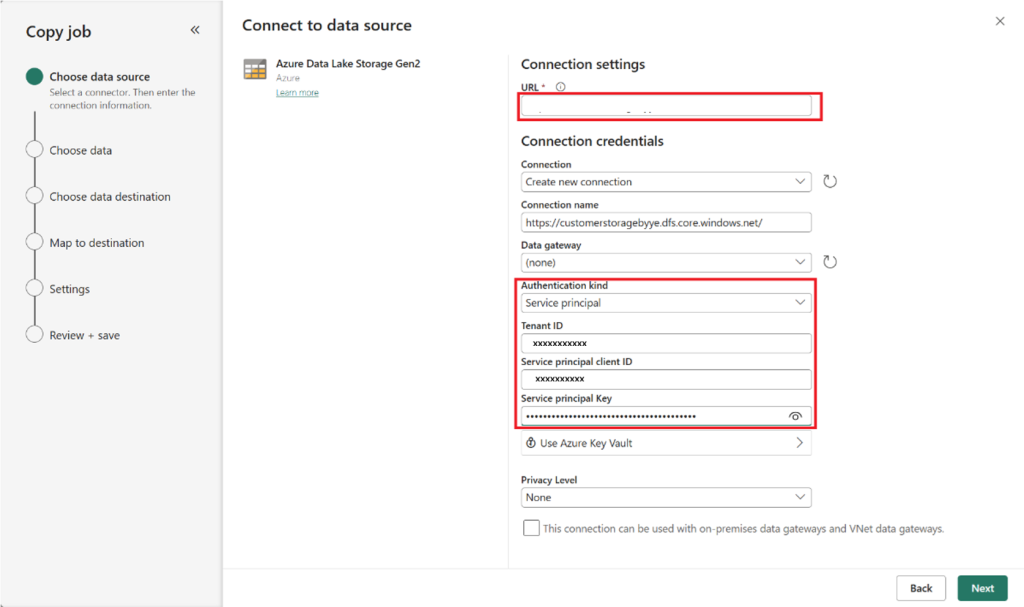Refresh the Data gateway list

(829, 262)
